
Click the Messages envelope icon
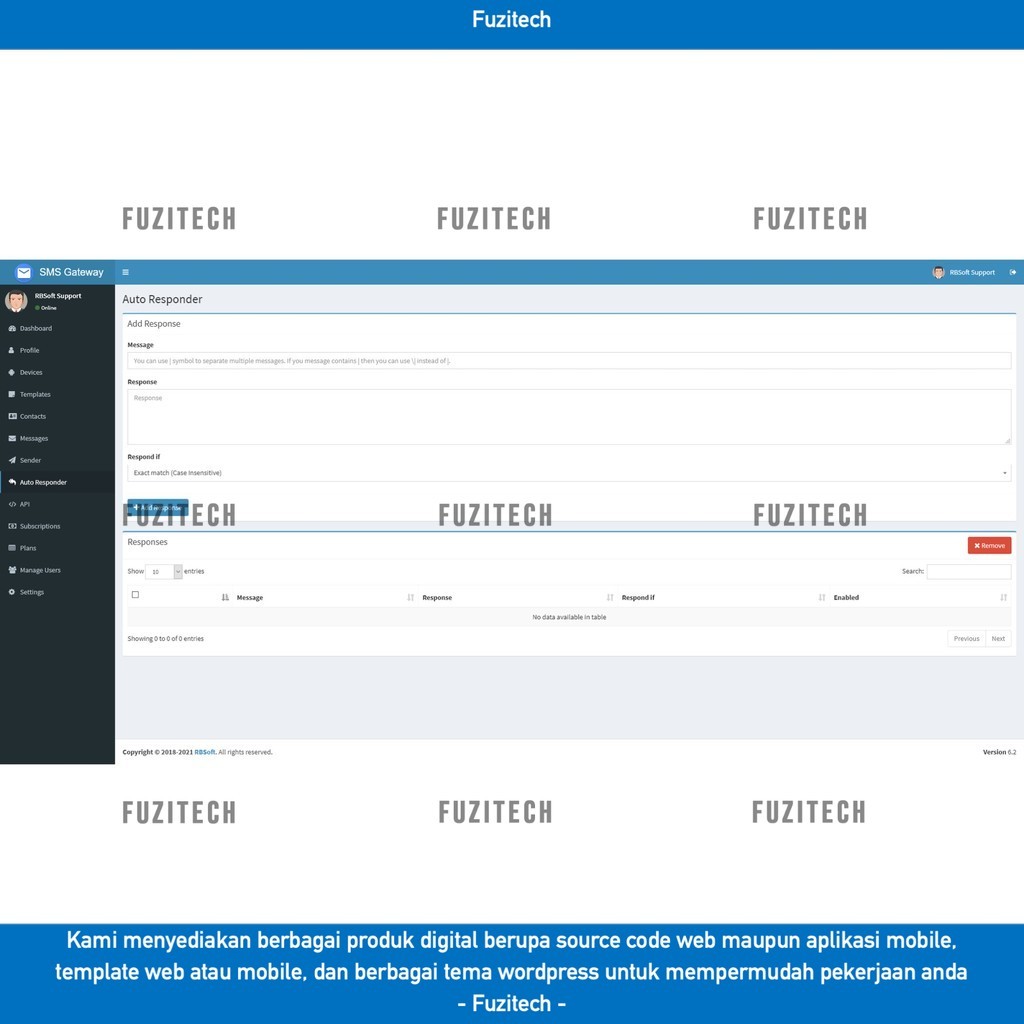pos(12,438)
